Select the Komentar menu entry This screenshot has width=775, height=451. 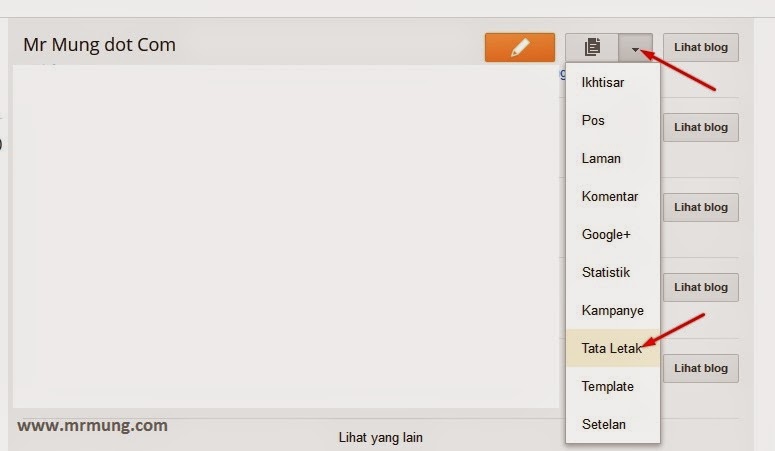[x=612, y=196]
